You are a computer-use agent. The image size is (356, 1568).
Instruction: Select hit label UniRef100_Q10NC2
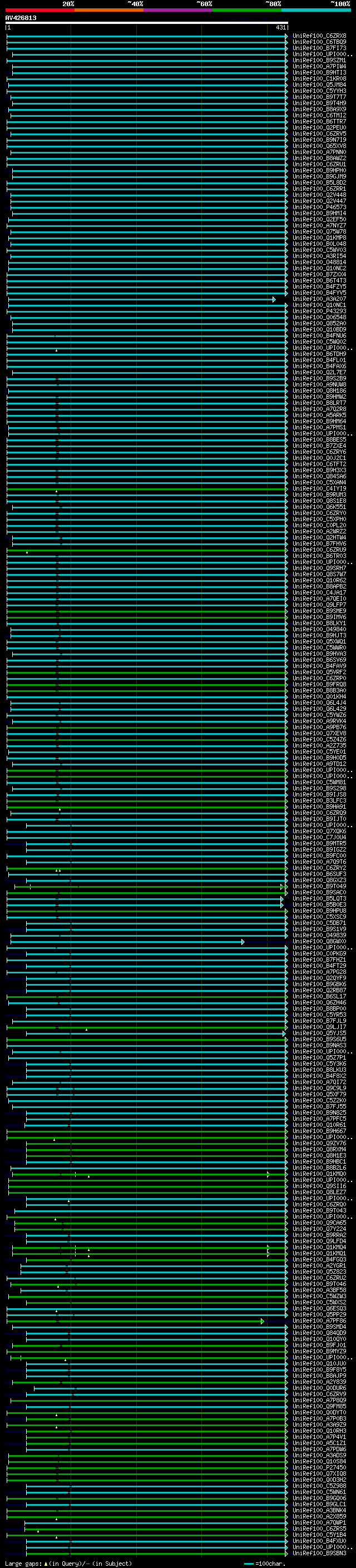click(319, 269)
